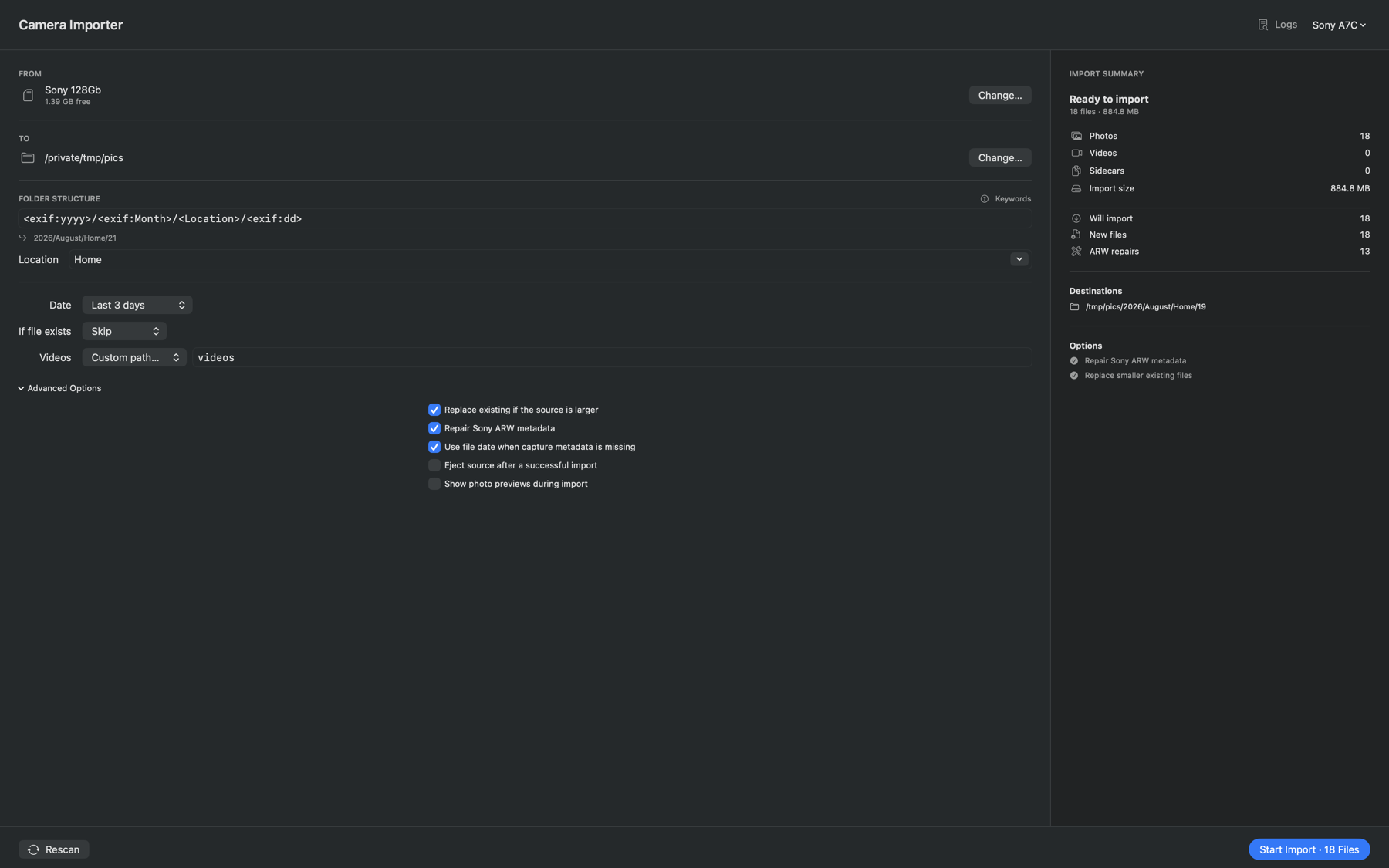Click the videos custom path field
The width and height of the screenshot is (1389, 868).
612,357
